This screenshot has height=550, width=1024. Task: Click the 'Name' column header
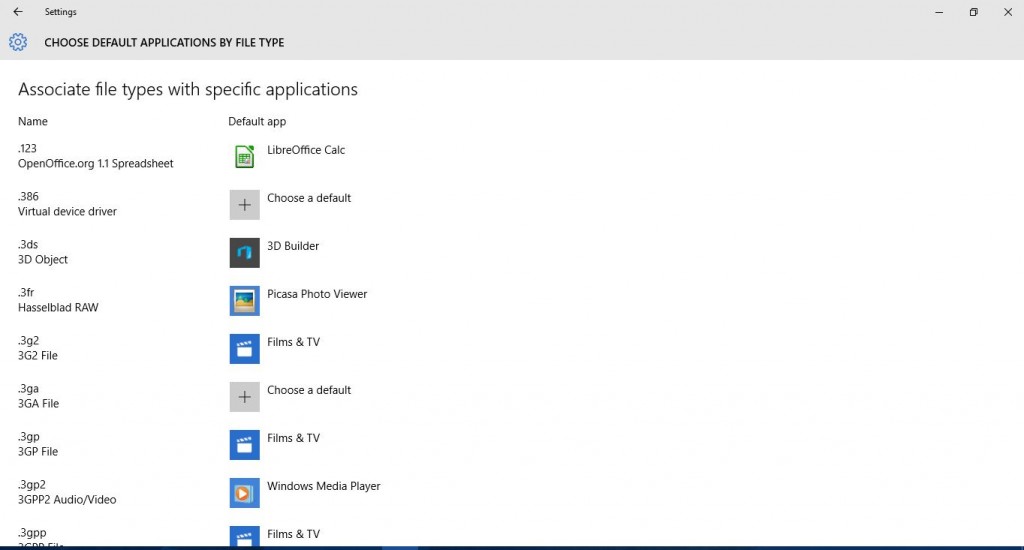(x=33, y=121)
